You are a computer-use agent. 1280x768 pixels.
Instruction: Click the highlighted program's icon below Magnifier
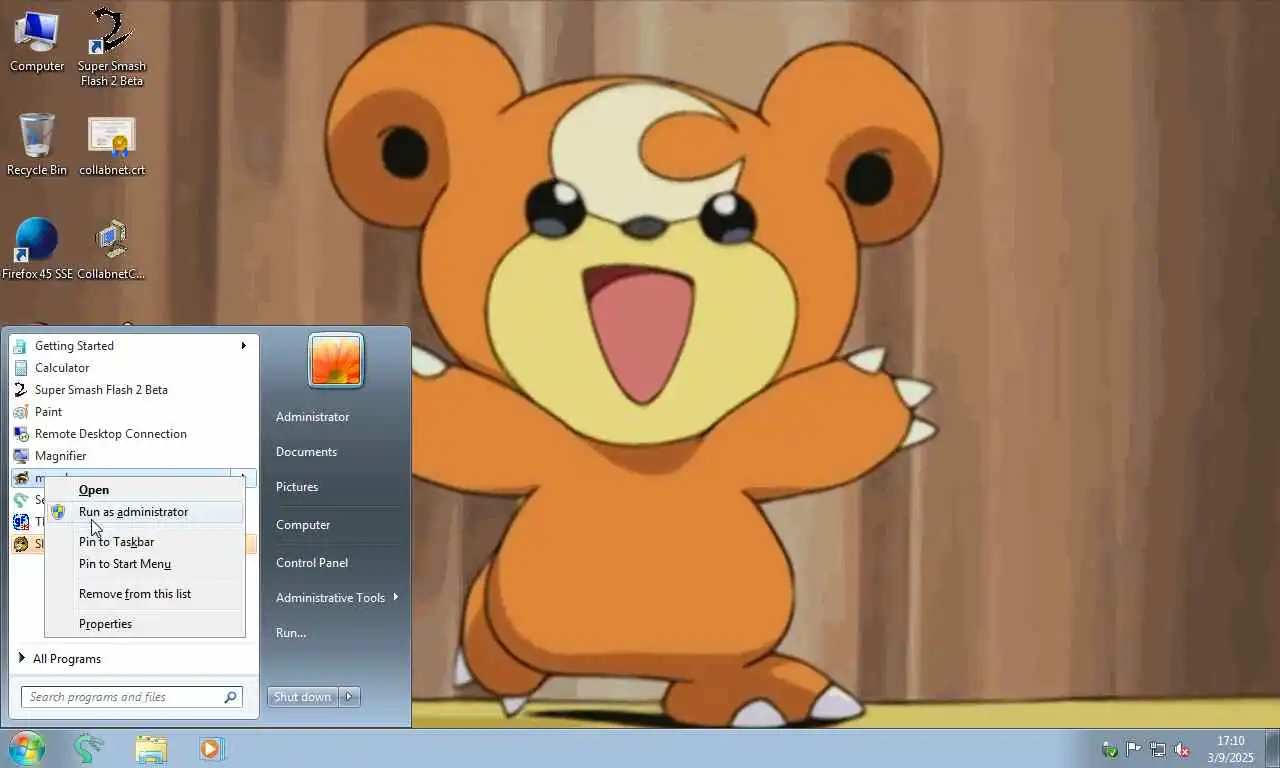click(x=21, y=478)
